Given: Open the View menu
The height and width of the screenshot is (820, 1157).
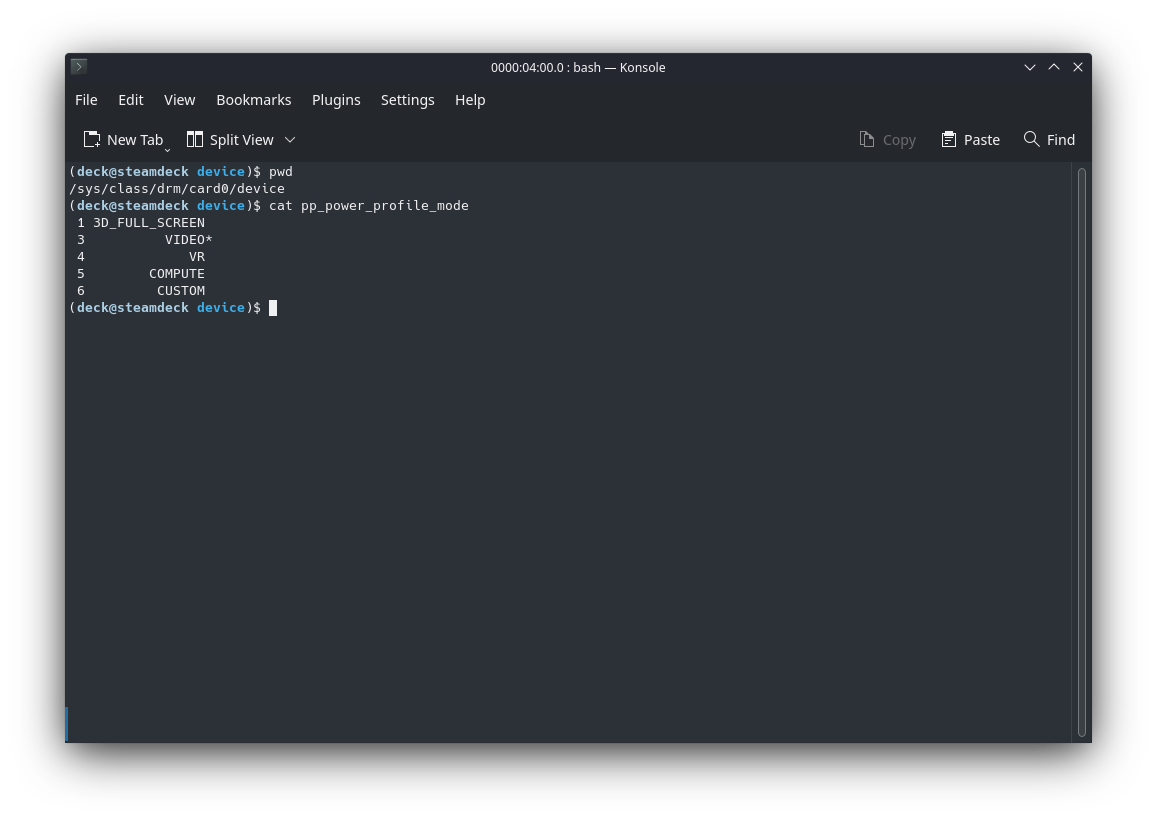Looking at the screenshot, I should 179,100.
